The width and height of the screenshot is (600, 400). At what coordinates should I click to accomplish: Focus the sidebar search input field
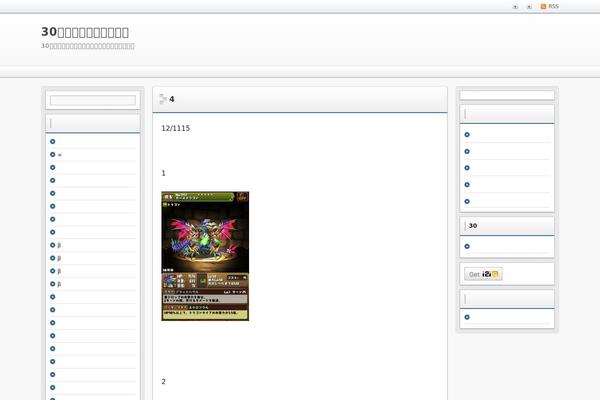pos(93,100)
